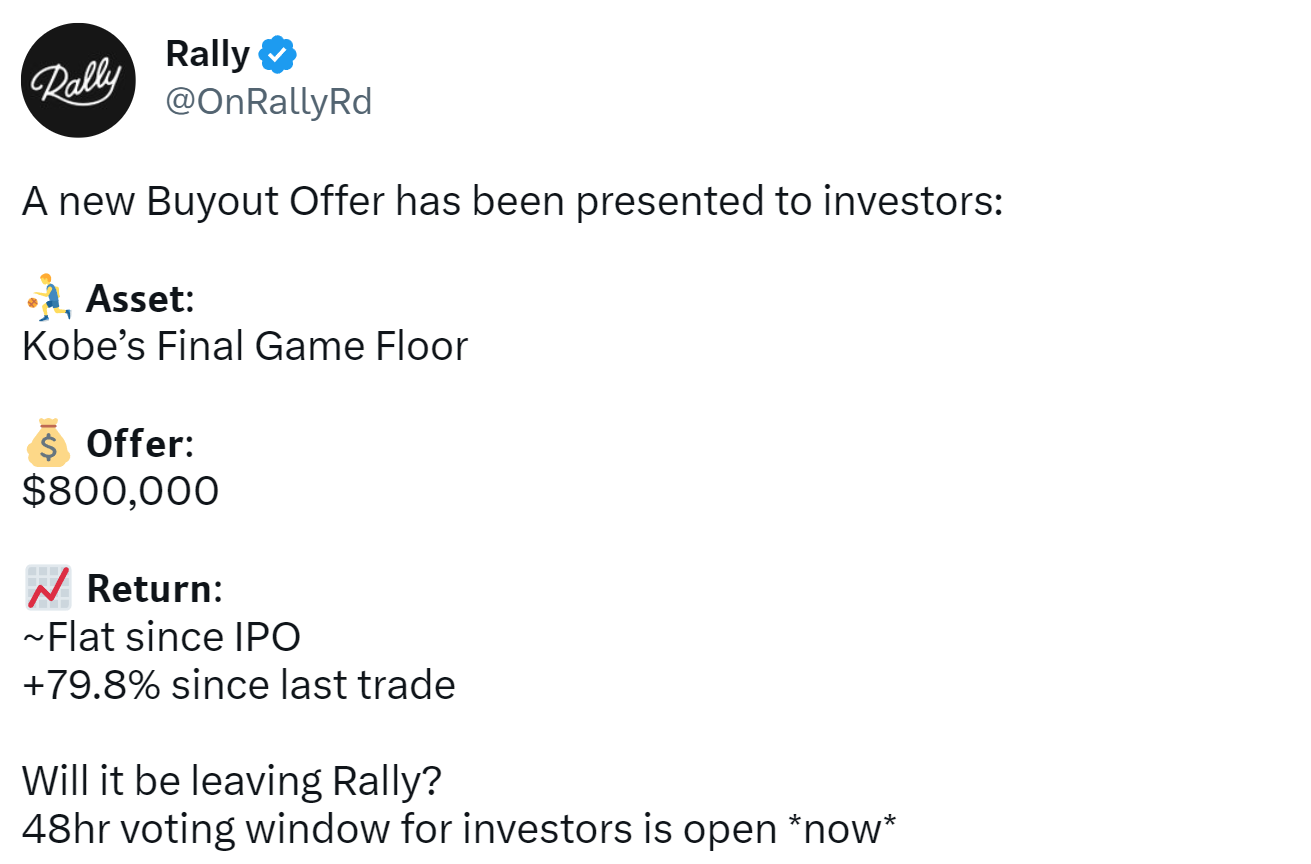Click the basketball player emoji
This screenshot has height=864, width=1311.
click(48, 298)
